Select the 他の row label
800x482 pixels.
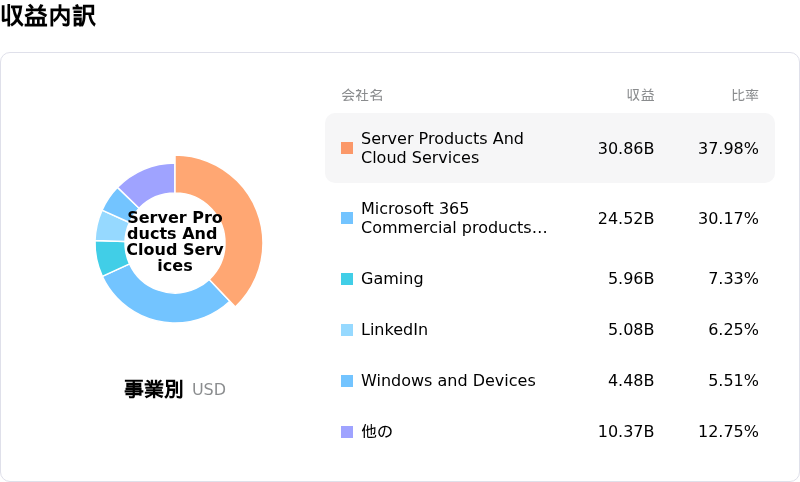pos(377,432)
